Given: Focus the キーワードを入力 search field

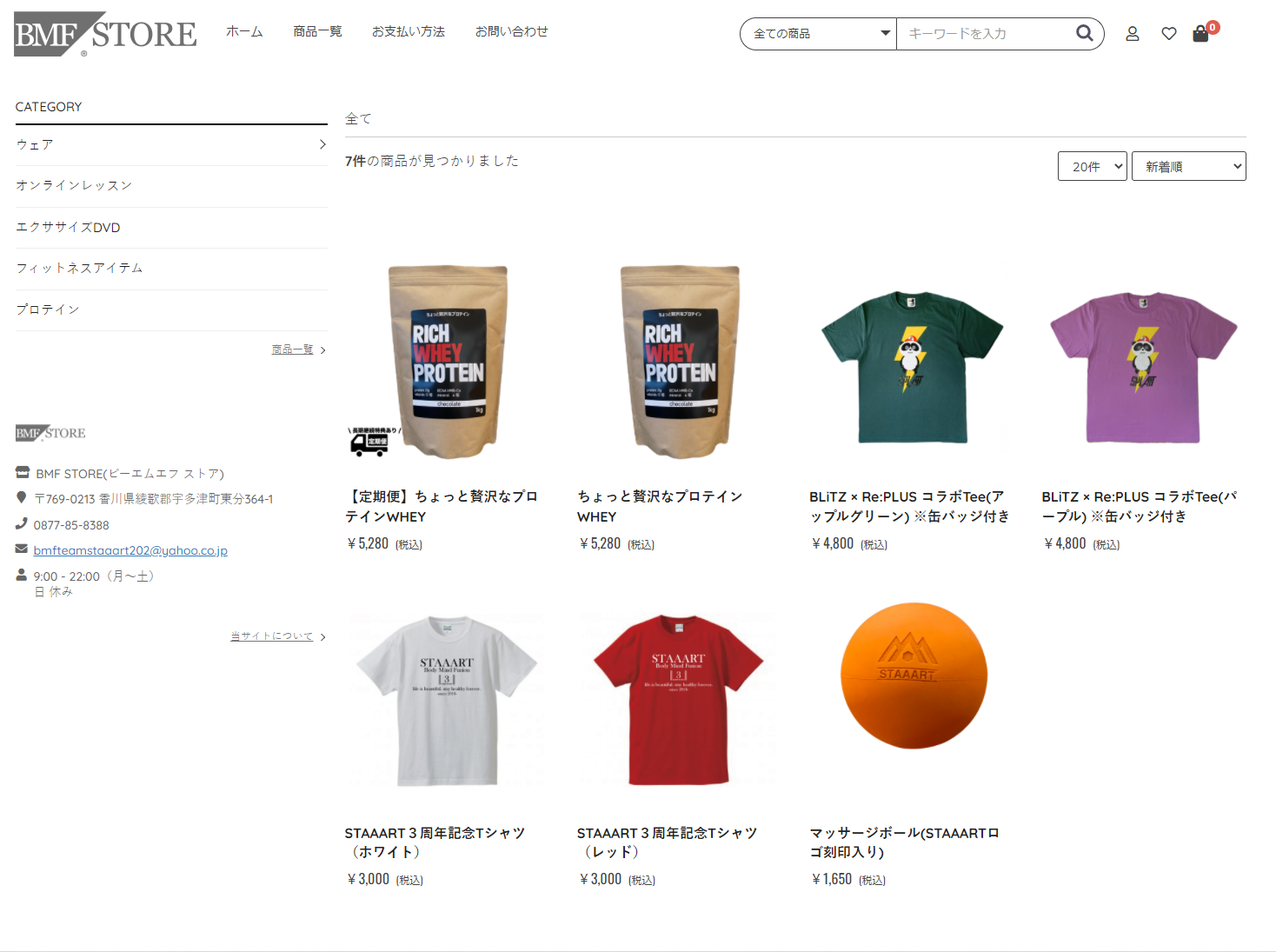Looking at the screenshot, I should pos(986,34).
